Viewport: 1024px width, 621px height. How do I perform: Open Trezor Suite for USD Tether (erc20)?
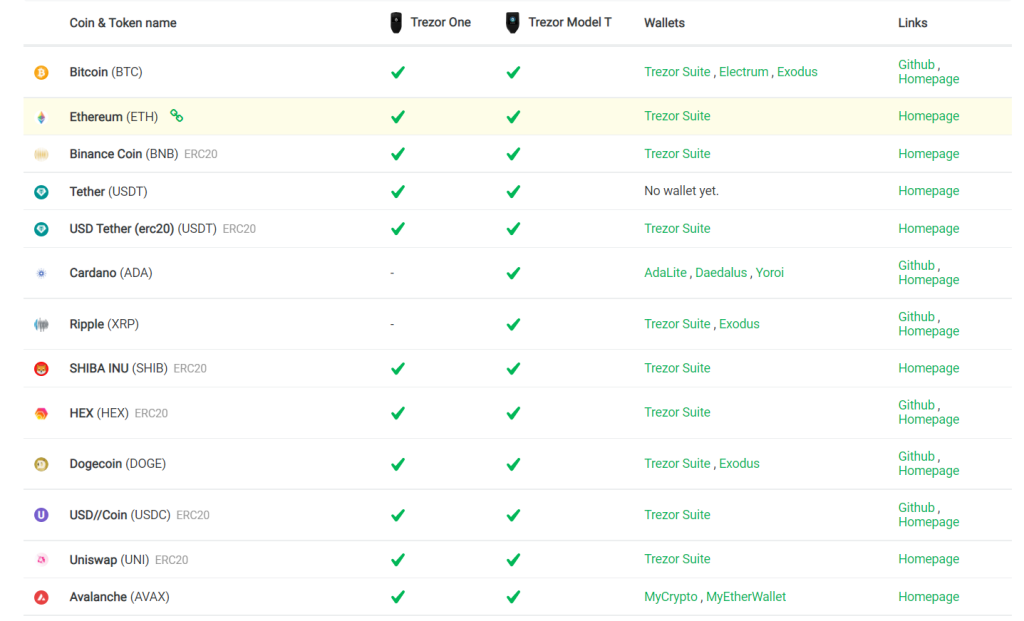click(x=677, y=229)
